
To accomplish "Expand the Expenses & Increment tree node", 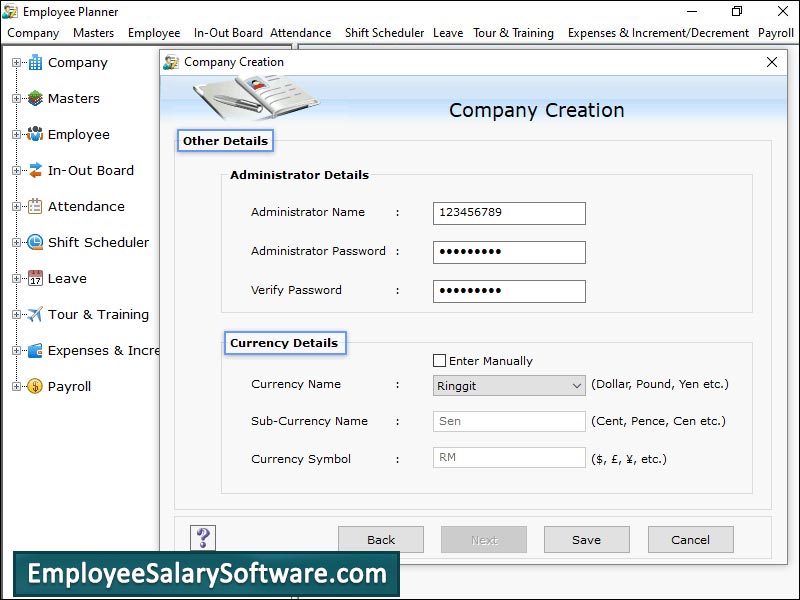I will tap(16, 351).
